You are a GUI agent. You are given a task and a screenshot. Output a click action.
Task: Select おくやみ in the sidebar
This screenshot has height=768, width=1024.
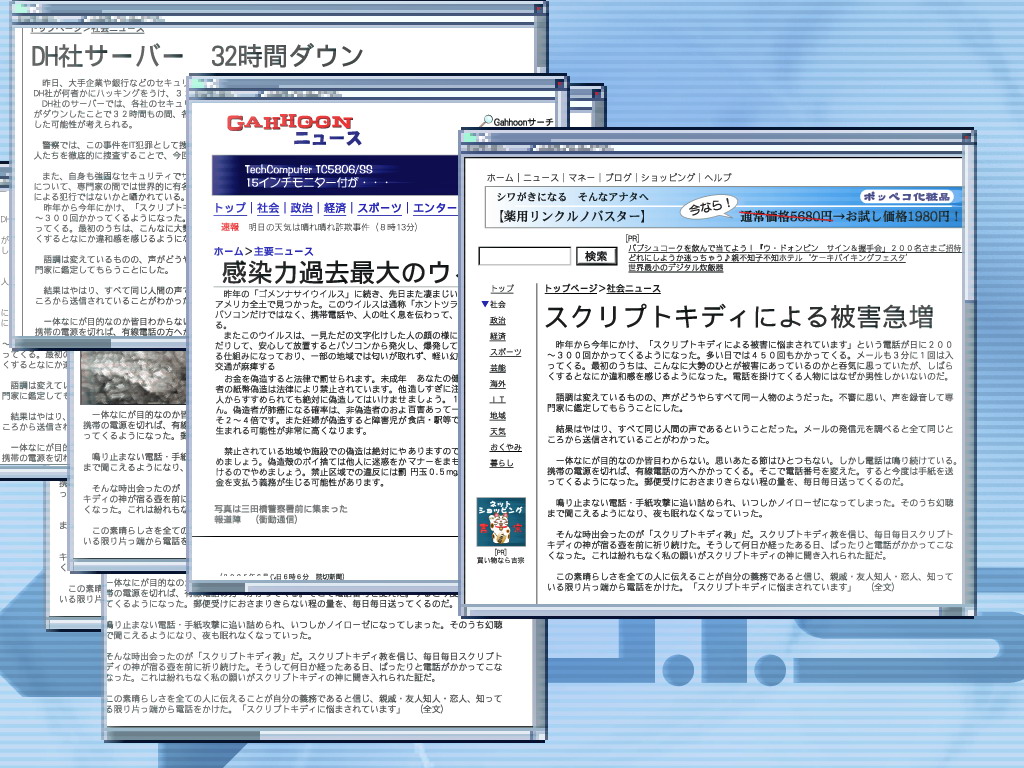[505, 447]
